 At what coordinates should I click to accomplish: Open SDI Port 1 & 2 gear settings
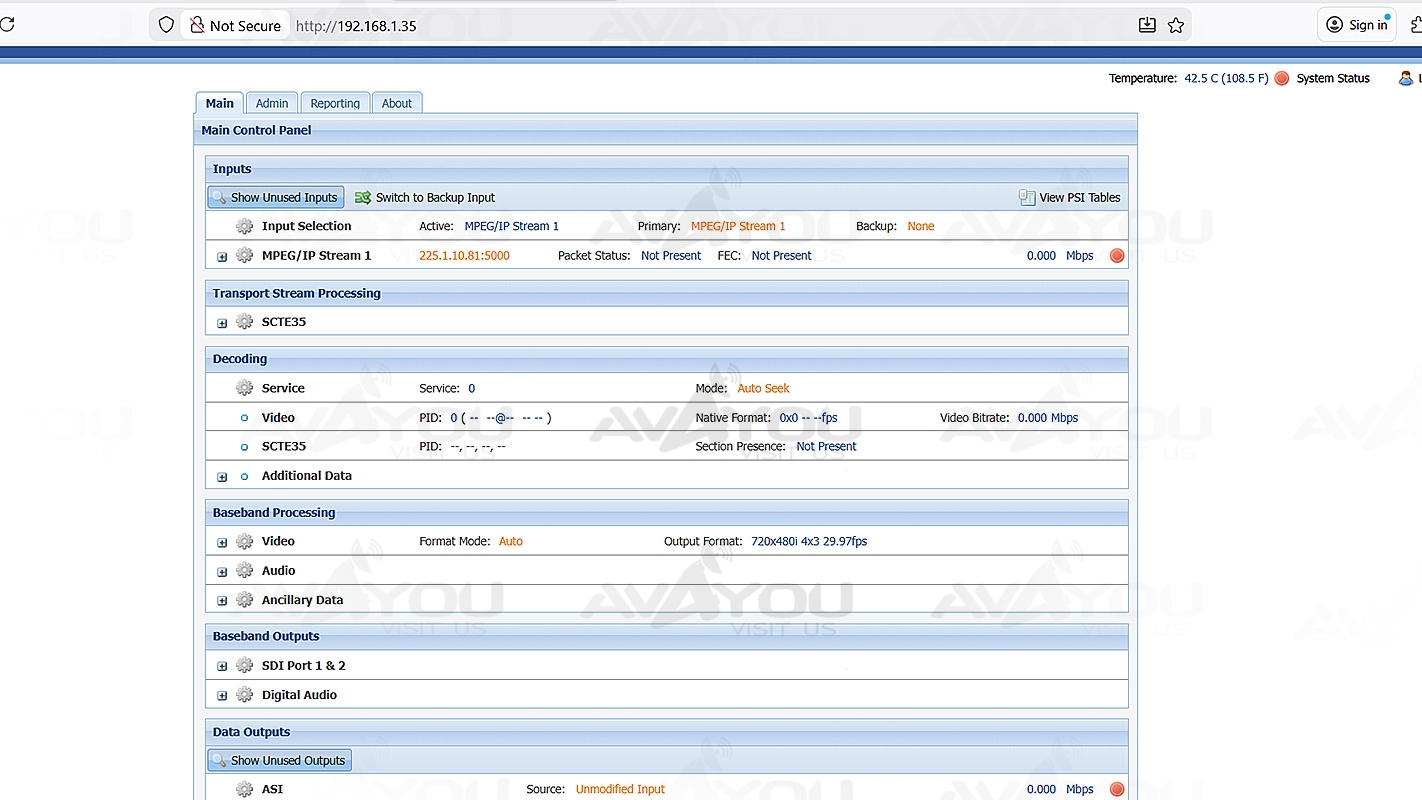point(244,666)
